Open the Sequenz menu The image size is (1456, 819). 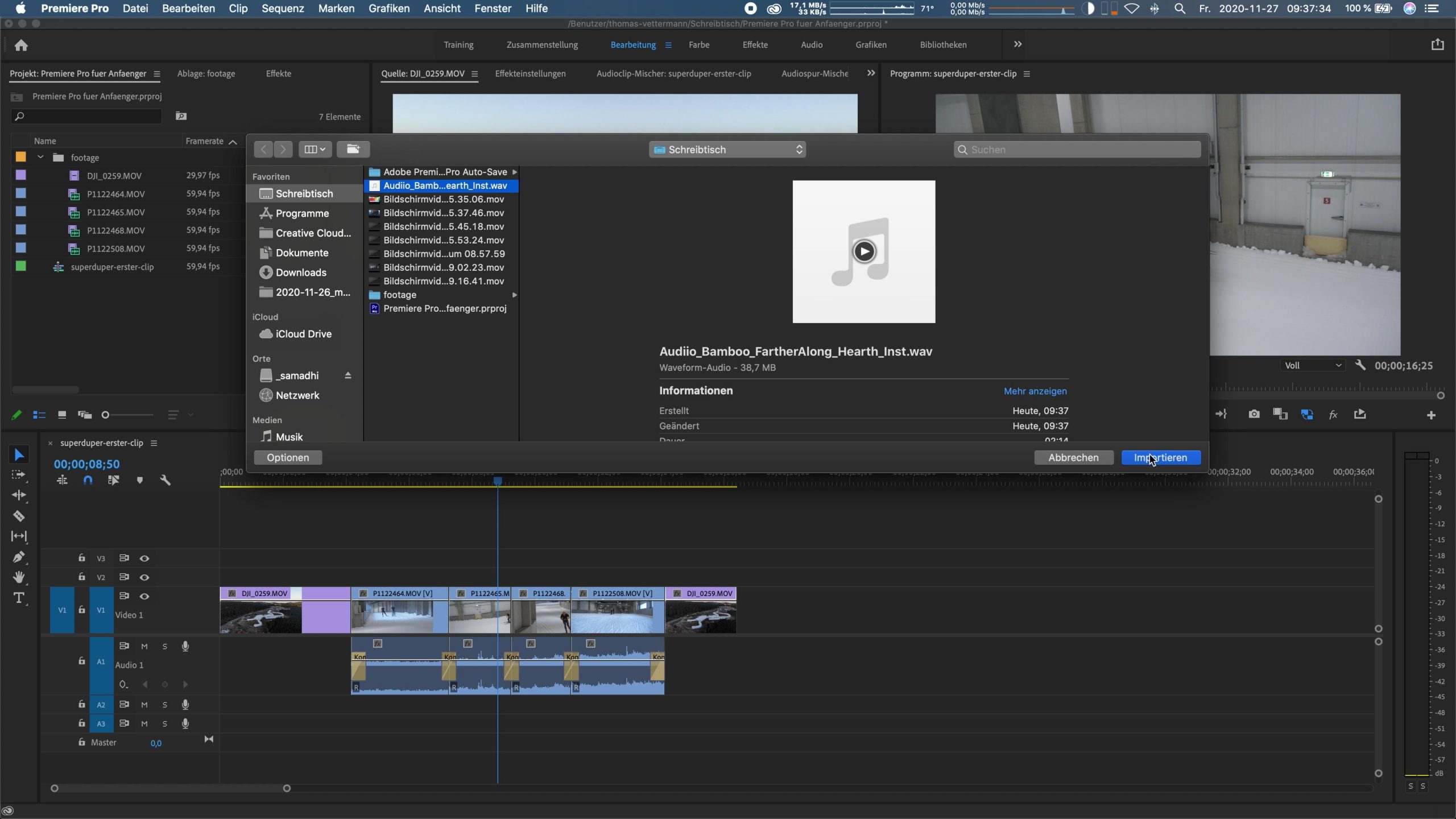[x=283, y=9]
